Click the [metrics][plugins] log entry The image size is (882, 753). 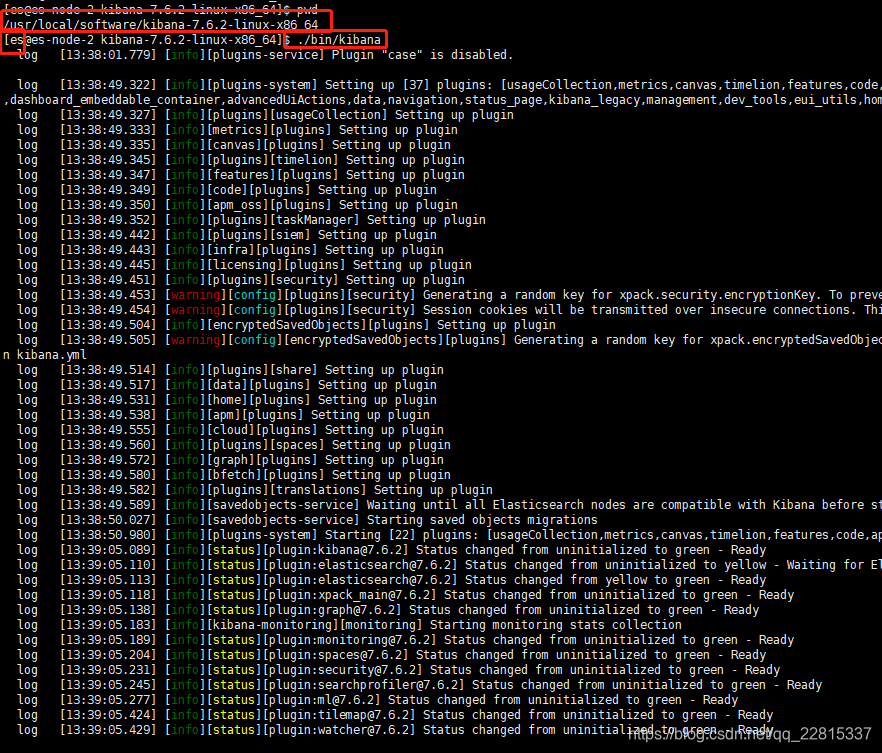[237, 130]
